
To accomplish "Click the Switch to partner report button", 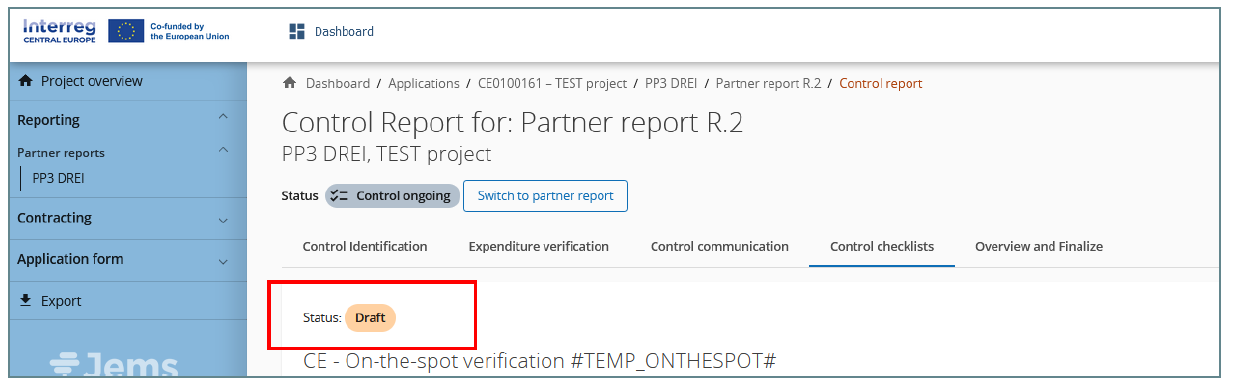I will (546, 196).
